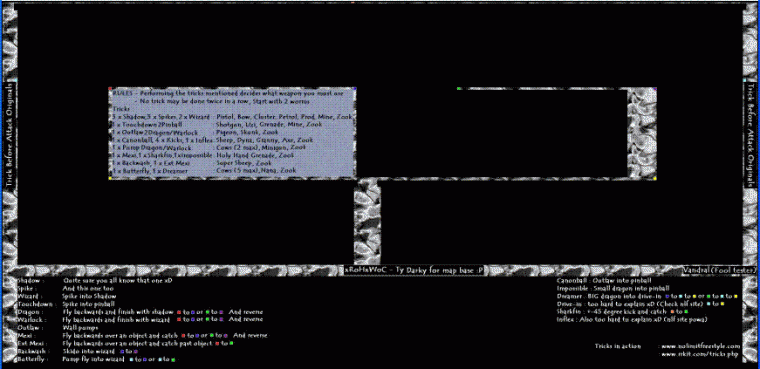Click the 'Spike into Shadow' description
Image resolution: width=760 pixels, height=369 pixels.
90,296
